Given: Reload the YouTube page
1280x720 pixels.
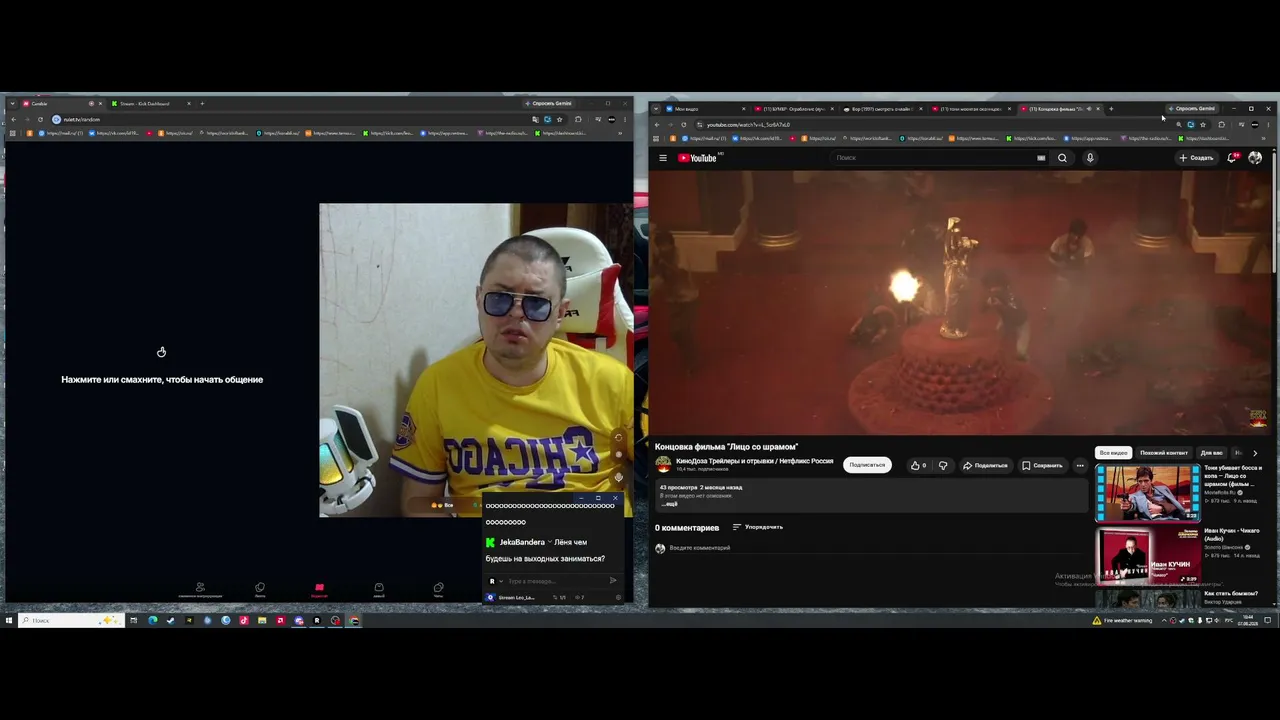Looking at the screenshot, I should (x=684, y=125).
